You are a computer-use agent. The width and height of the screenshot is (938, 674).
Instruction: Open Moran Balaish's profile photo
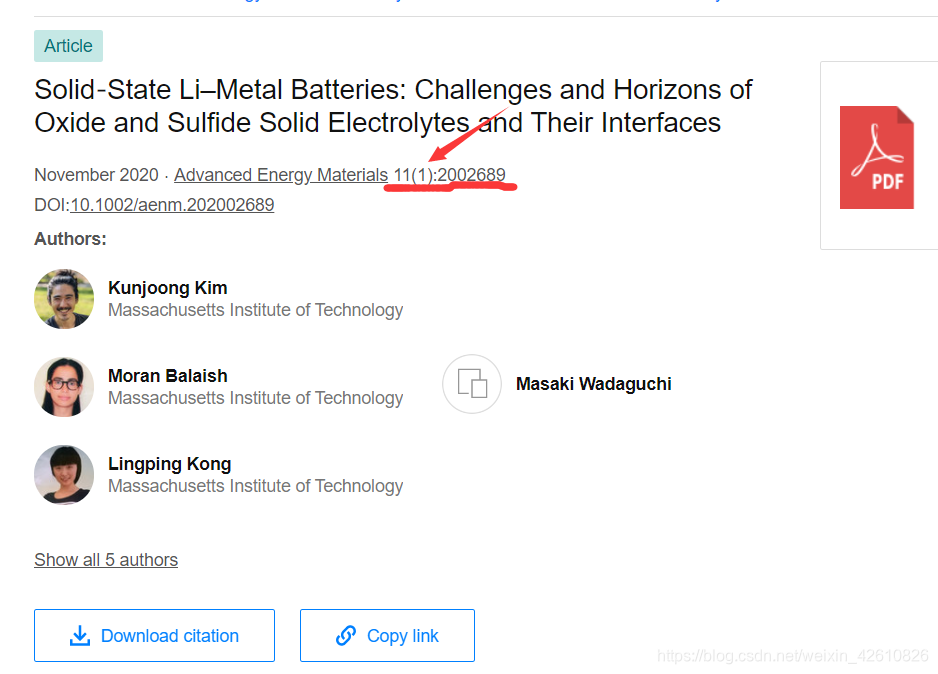click(64, 387)
